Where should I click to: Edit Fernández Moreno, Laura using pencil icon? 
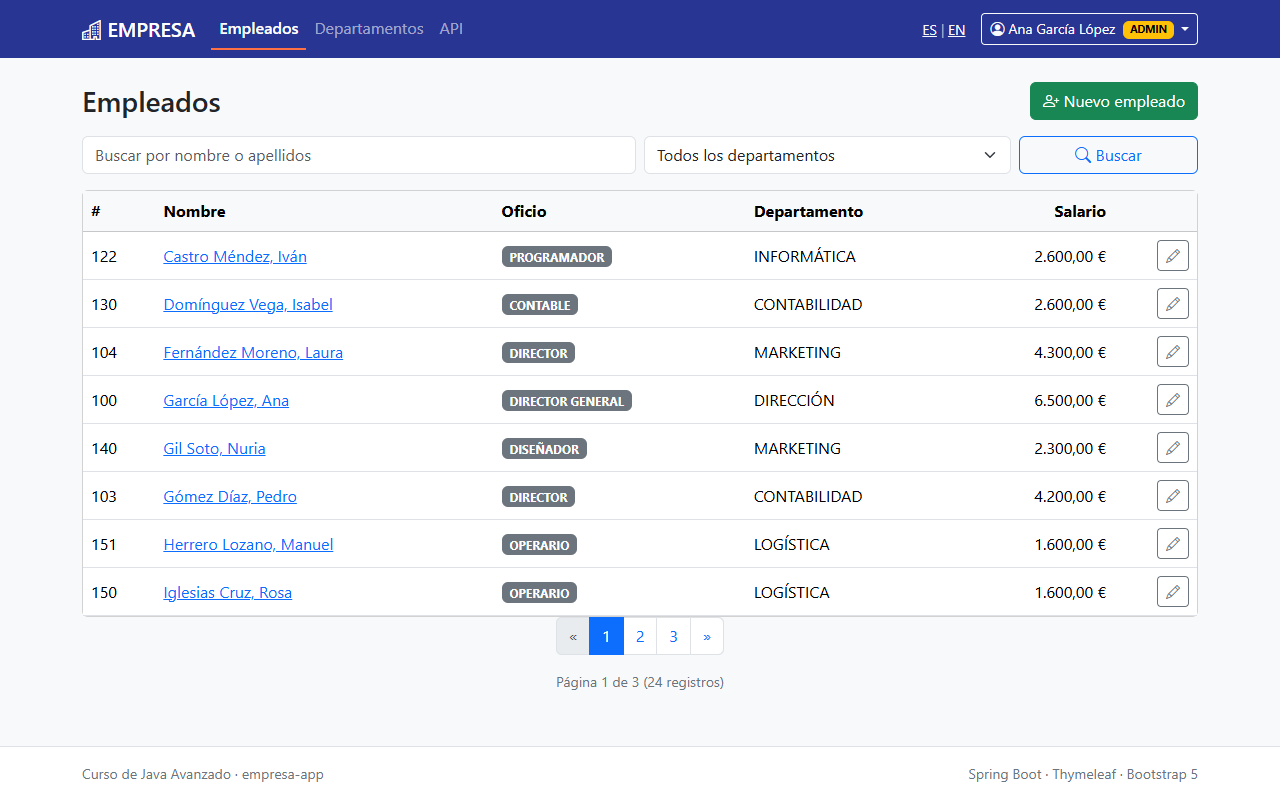click(x=1173, y=352)
